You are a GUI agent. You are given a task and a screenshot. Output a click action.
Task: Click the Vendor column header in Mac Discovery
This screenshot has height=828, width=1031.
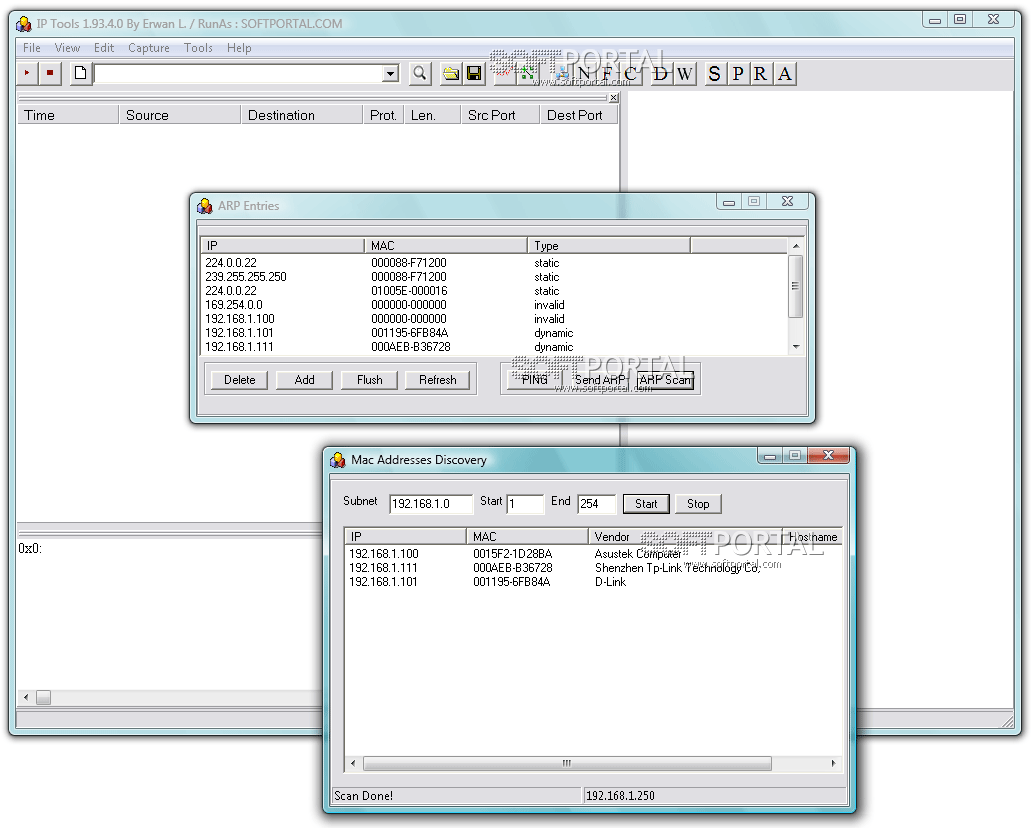click(684, 537)
